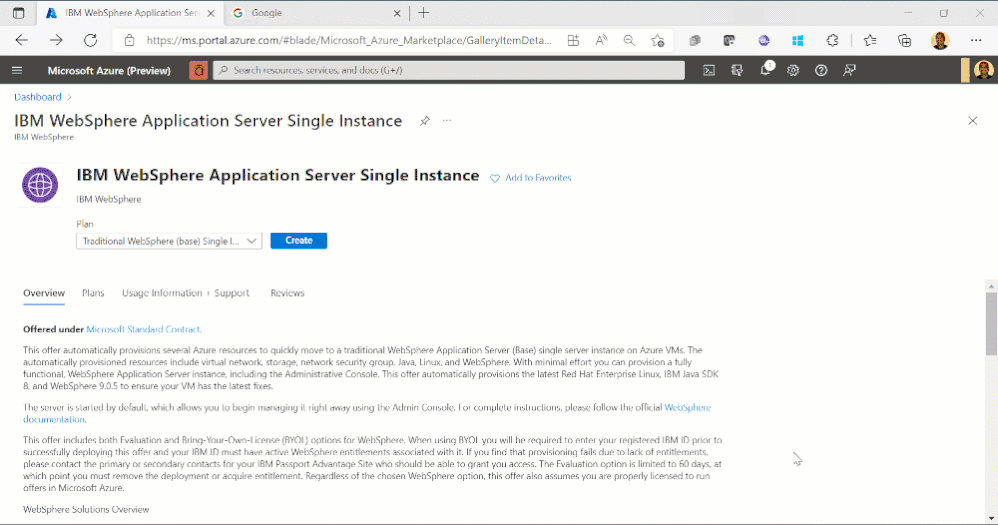The width and height of the screenshot is (998, 525).
Task: Open the browser profile picture
Action: (x=940, y=40)
